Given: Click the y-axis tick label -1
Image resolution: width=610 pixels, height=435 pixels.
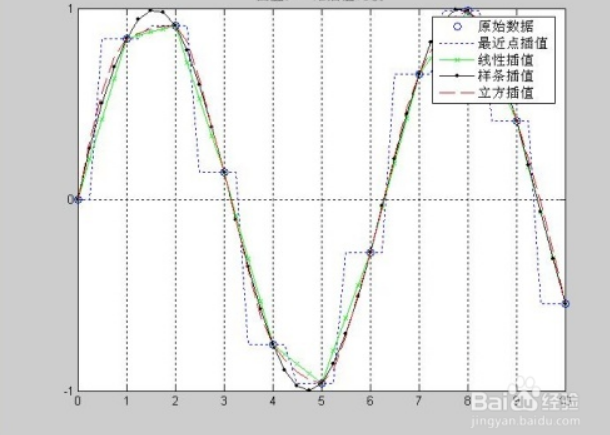Looking at the screenshot, I should 68,391.
